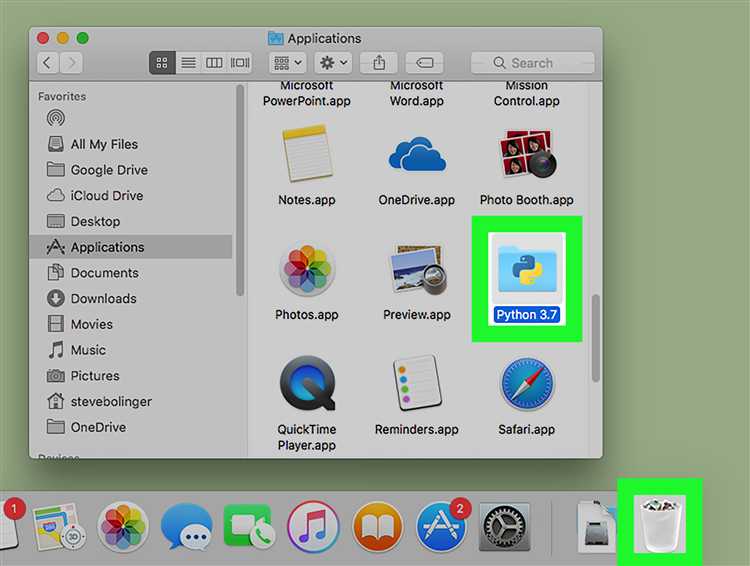Select QuickTime Player.app icon
The width and height of the screenshot is (750, 566).
307,383
